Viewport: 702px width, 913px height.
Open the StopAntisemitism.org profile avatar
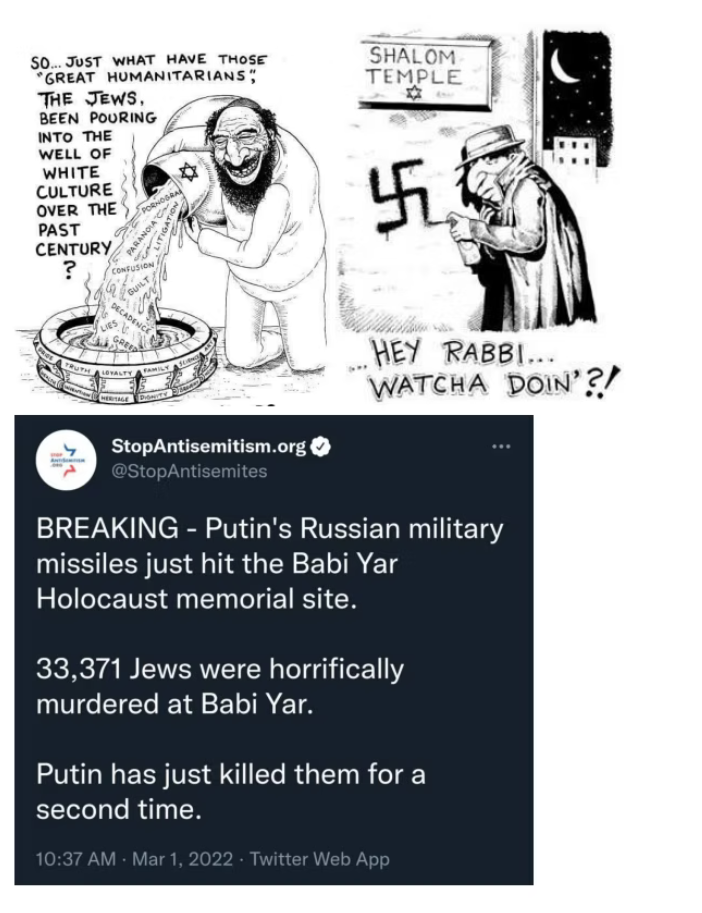click(68, 460)
